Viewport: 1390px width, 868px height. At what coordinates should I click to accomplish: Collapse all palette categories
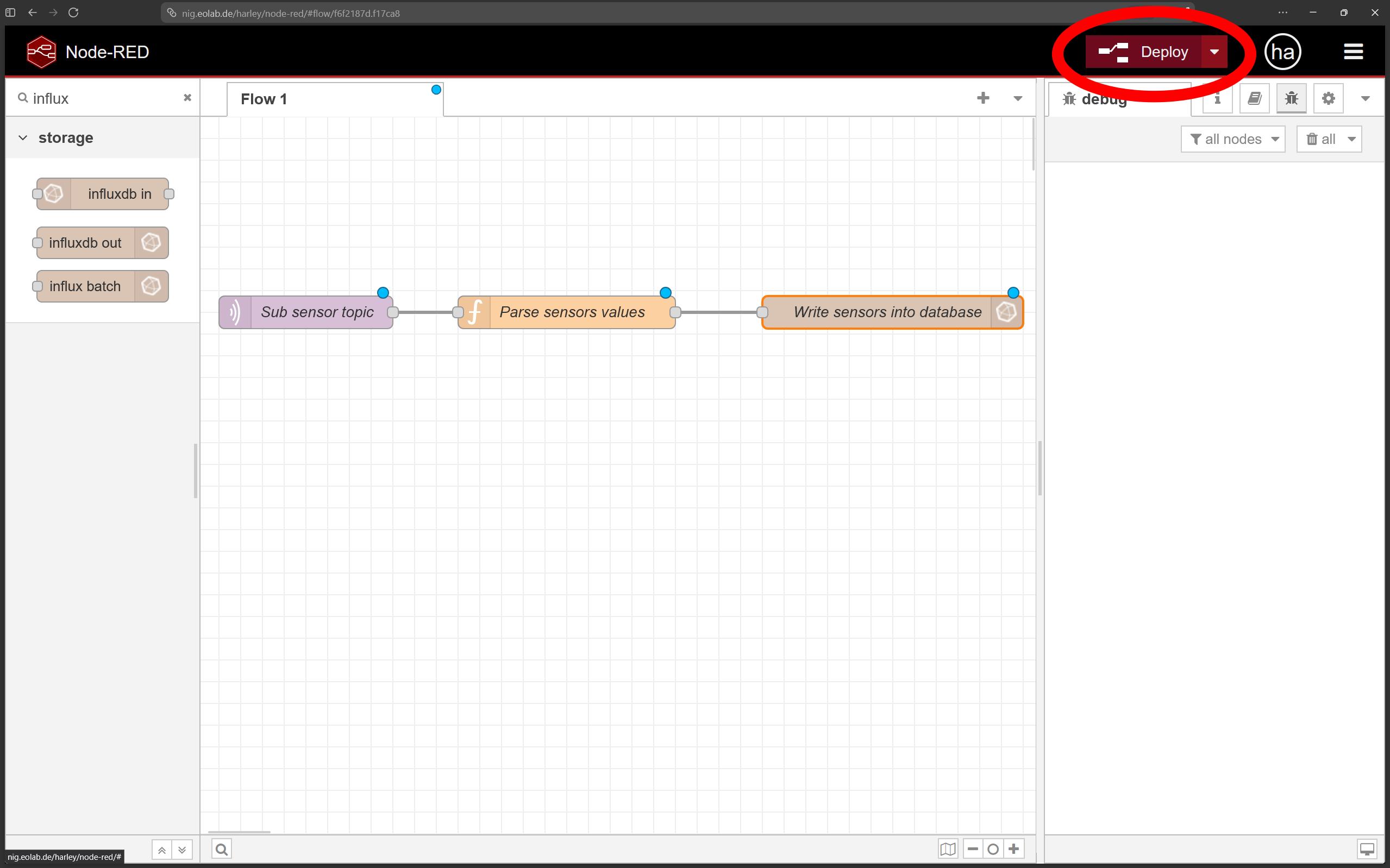click(161, 850)
